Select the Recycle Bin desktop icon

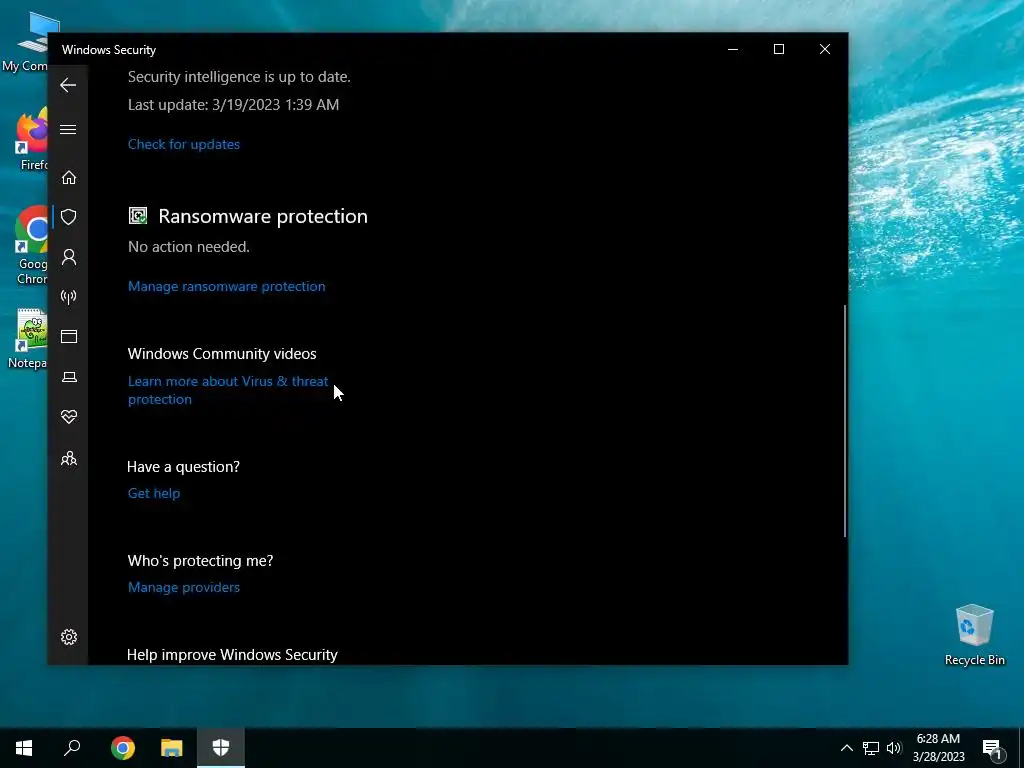pyautogui.click(x=974, y=635)
